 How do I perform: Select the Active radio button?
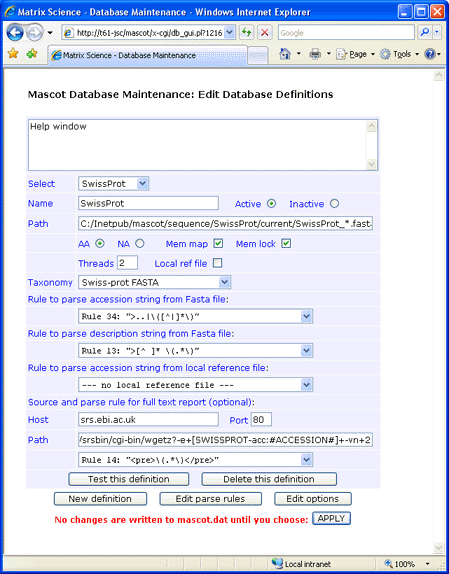click(271, 204)
